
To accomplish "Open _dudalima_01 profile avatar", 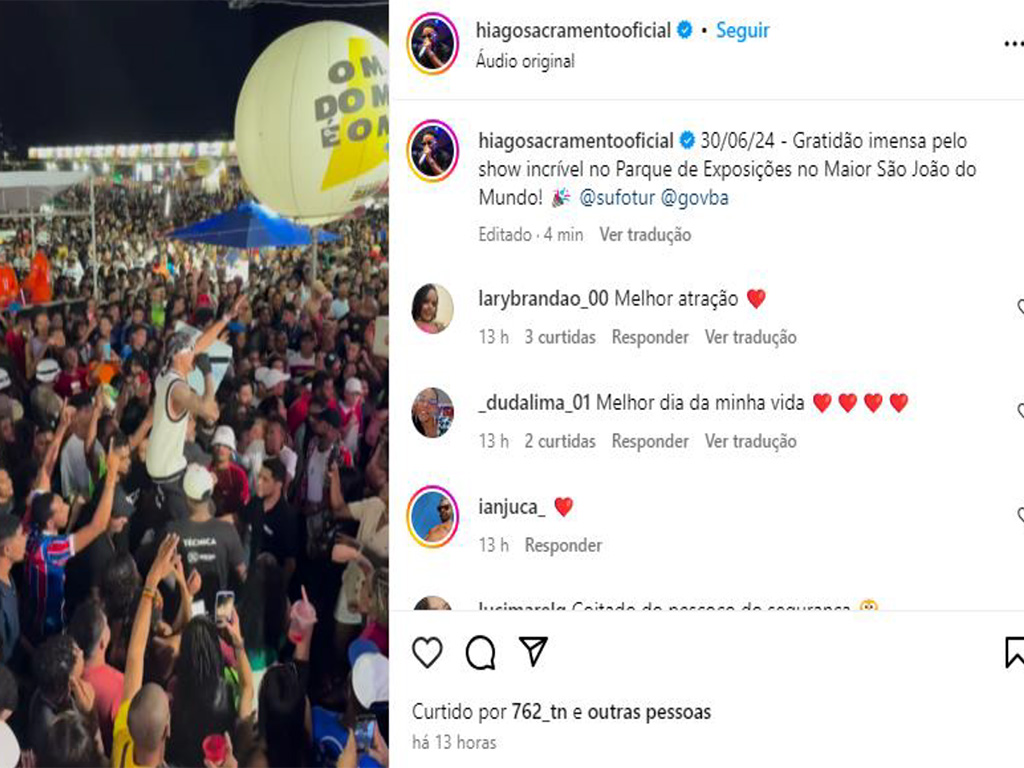I will 432,412.
